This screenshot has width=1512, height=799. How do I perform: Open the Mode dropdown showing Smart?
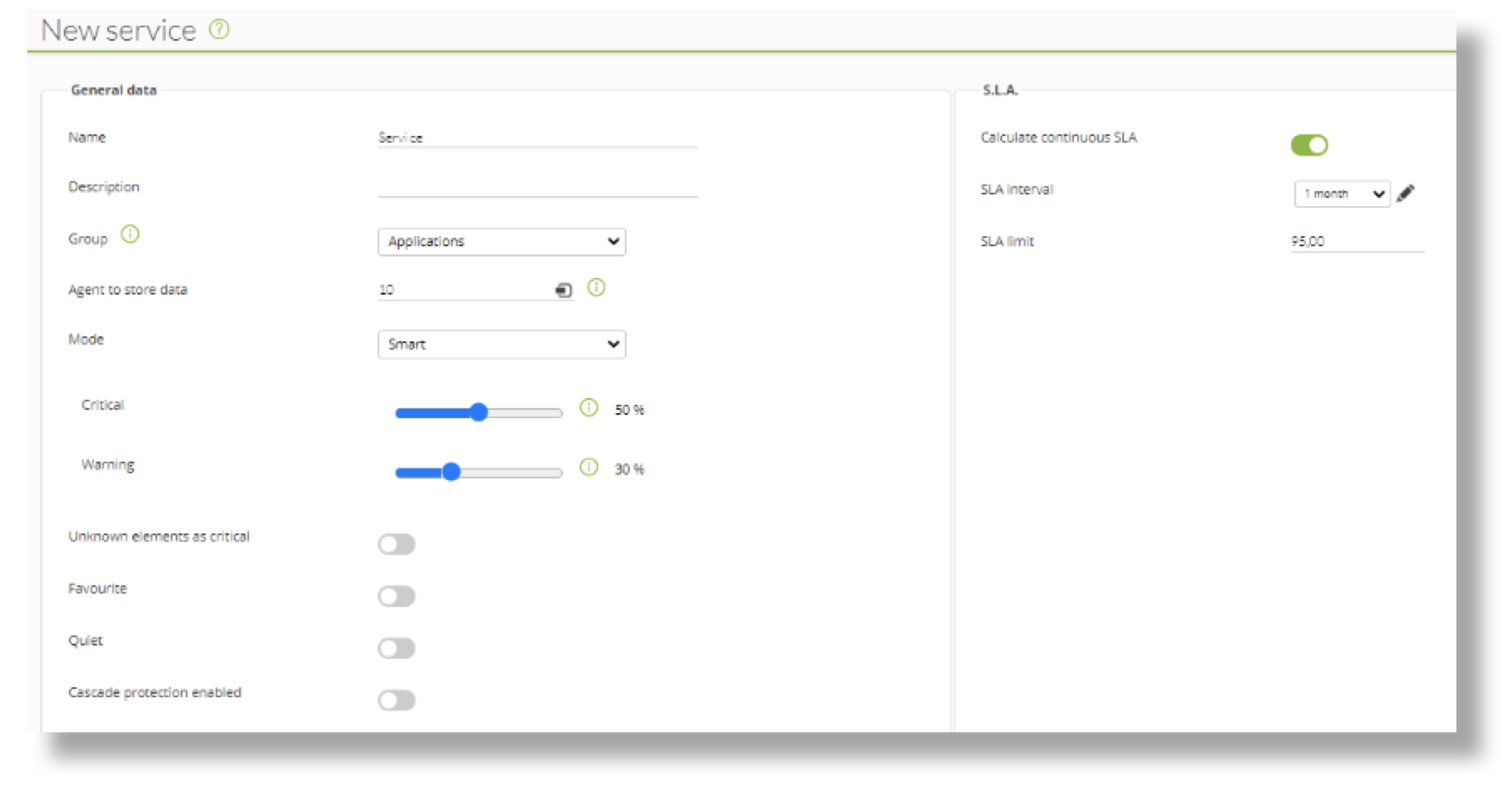point(502,345)
